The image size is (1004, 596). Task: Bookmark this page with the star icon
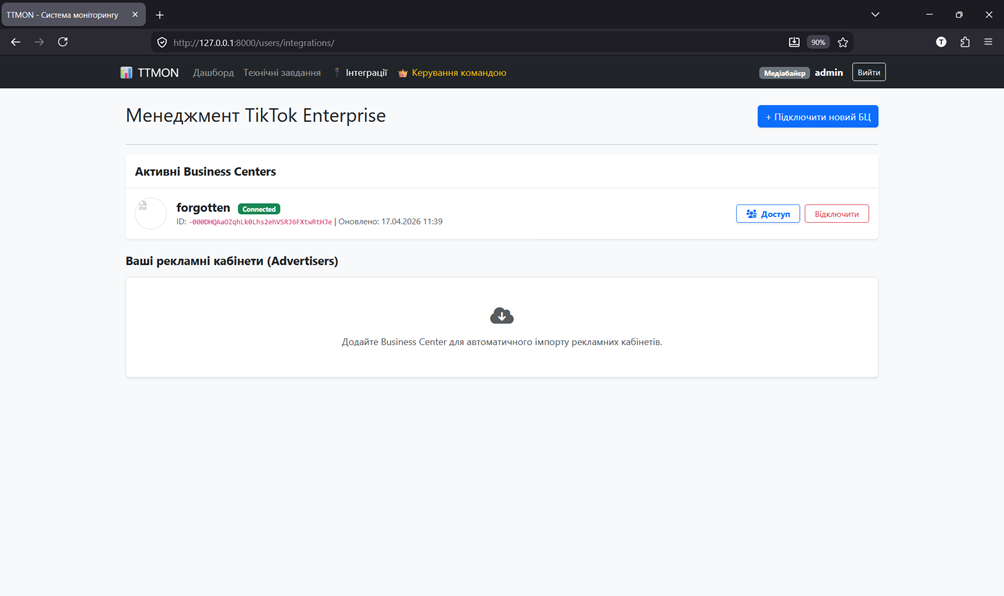pyautogui.click(x=843, y=42)
